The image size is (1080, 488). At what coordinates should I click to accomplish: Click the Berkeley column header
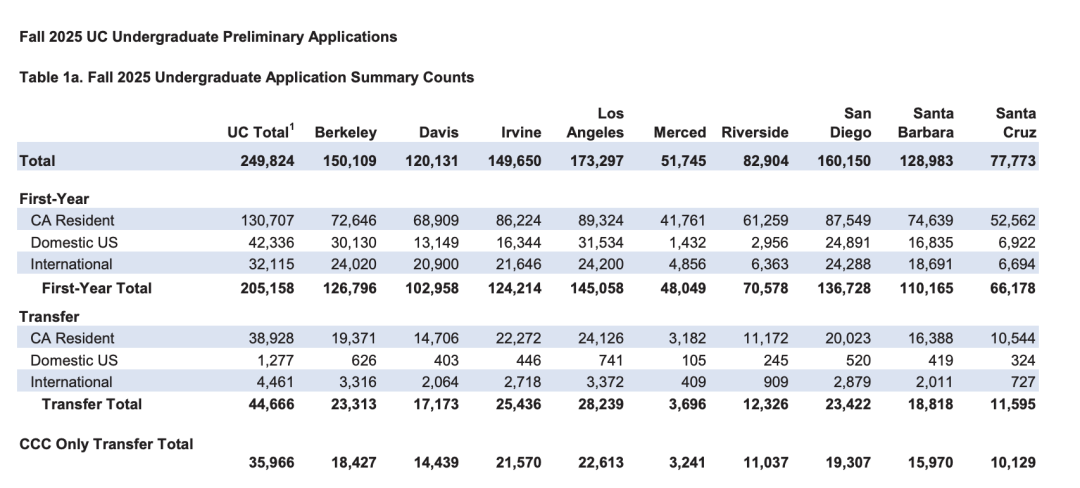pos(345,132)
